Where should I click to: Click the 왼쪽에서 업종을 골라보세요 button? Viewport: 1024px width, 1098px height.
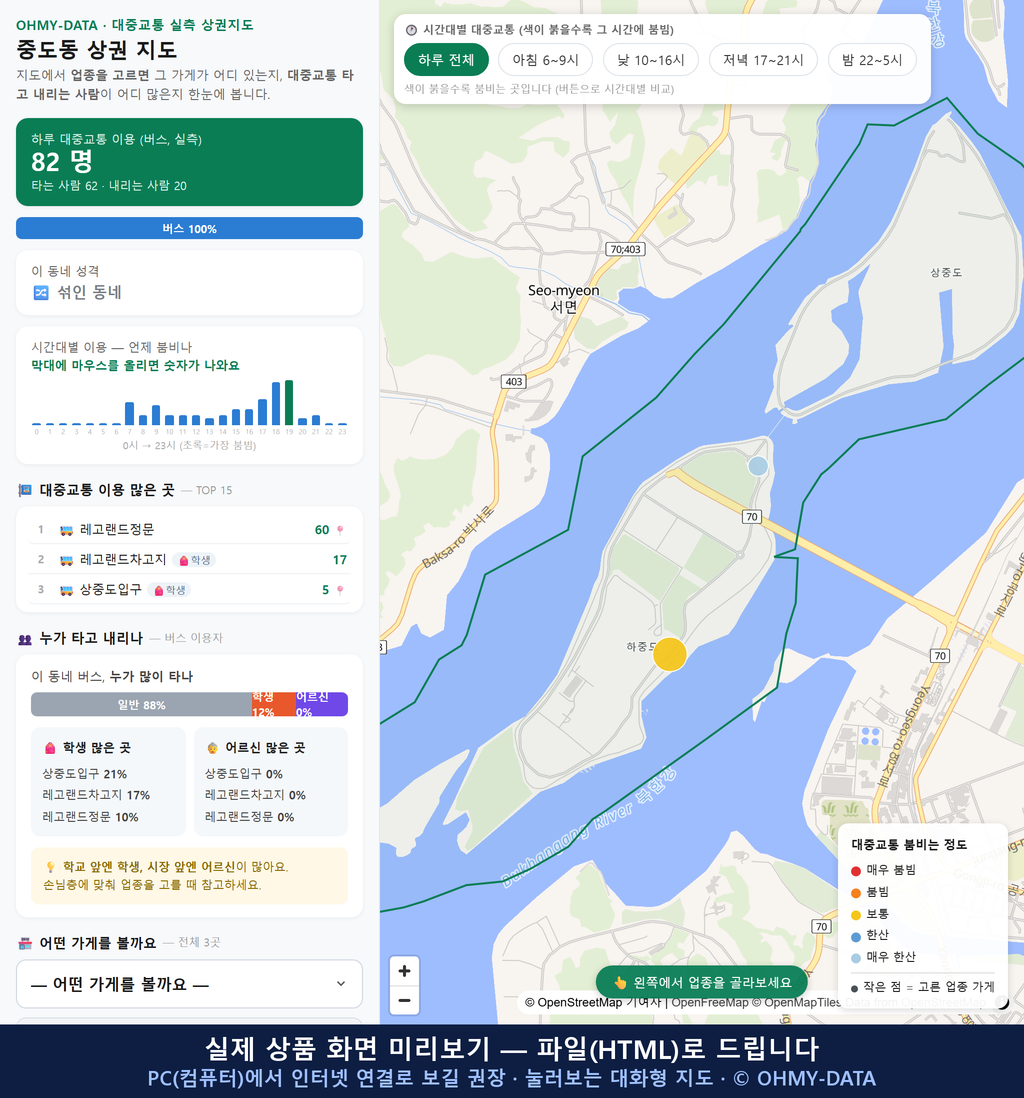[x=701, y=982]
